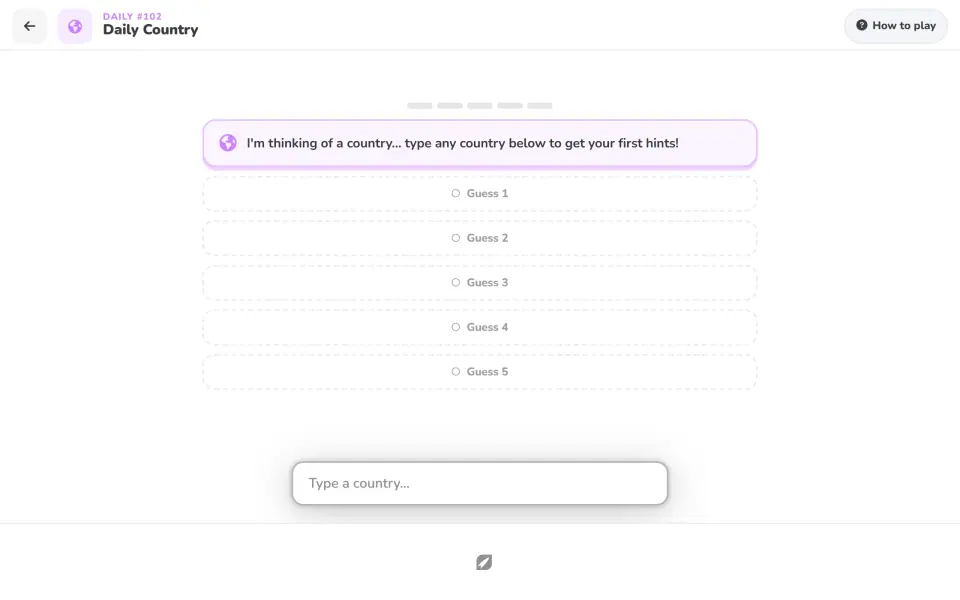The image size is (960, 600).
Task: Click the leaf logo icon at bottom
Action: (x=484, y=562)
